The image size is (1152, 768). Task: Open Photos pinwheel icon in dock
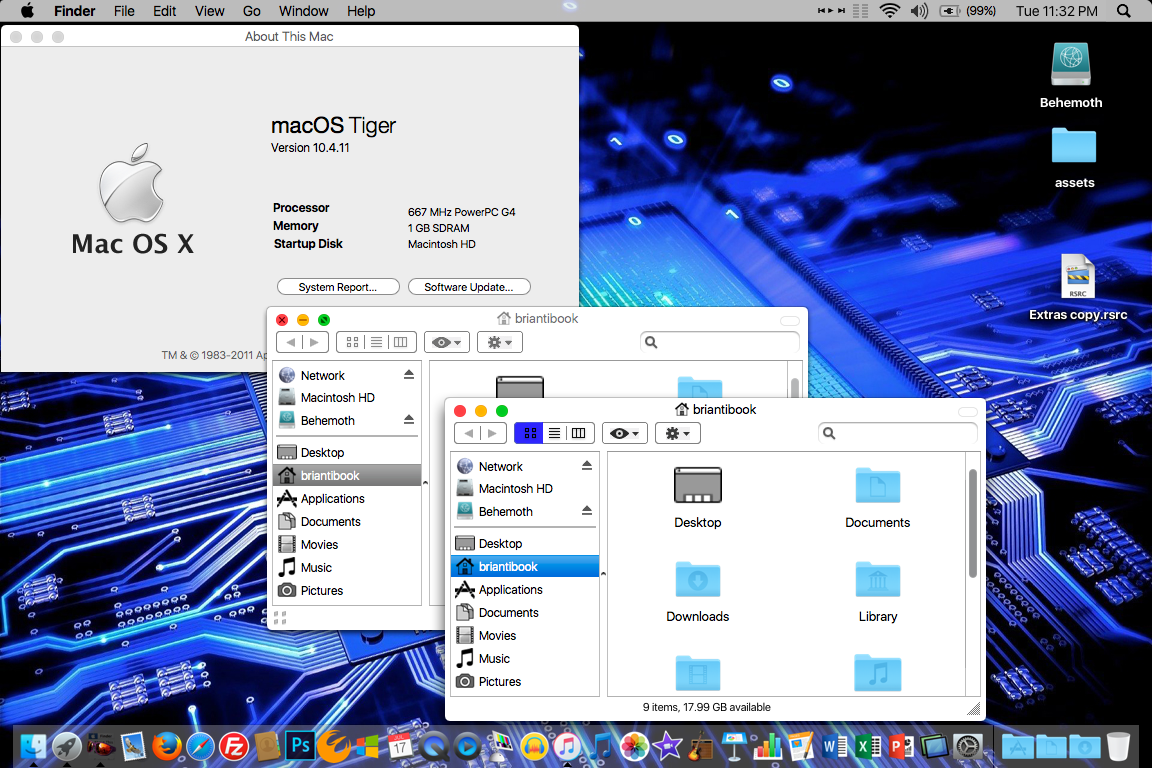coord(634,747)
